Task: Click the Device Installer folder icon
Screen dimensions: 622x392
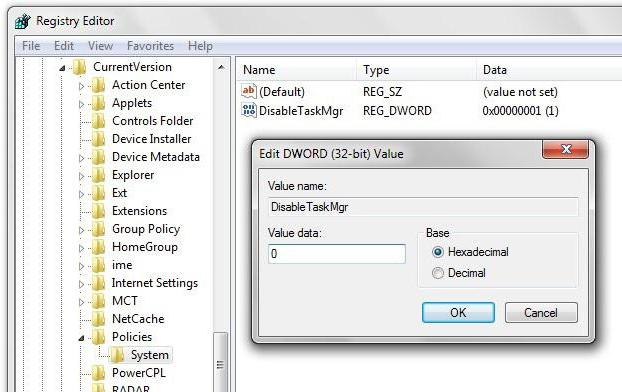Action: click(98, 139)
